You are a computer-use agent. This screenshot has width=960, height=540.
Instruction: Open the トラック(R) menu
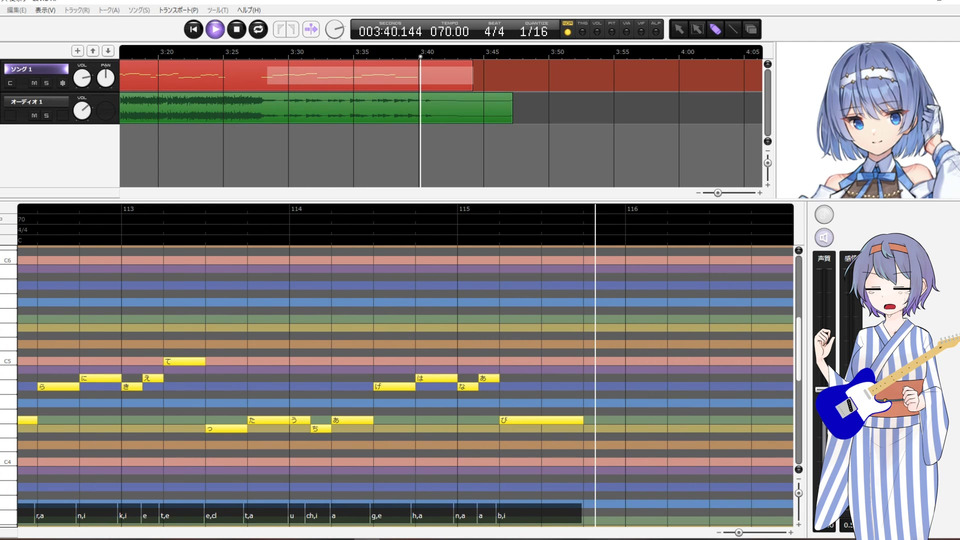[x=77, y=10]
